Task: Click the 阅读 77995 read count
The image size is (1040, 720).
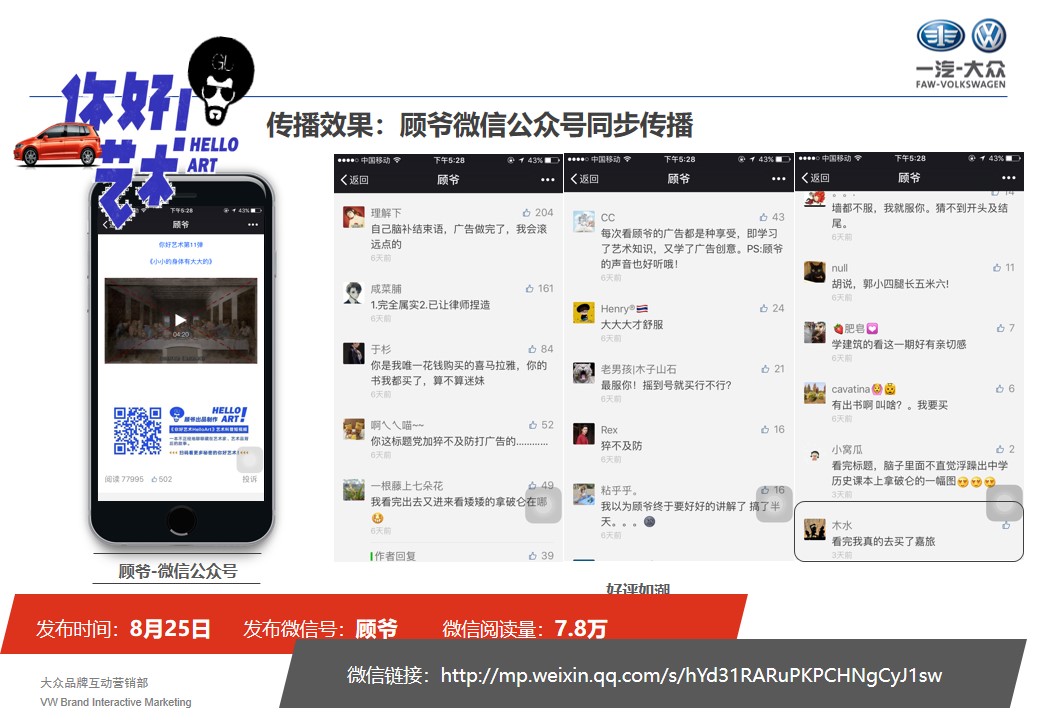Action: [x=124, y=479]
